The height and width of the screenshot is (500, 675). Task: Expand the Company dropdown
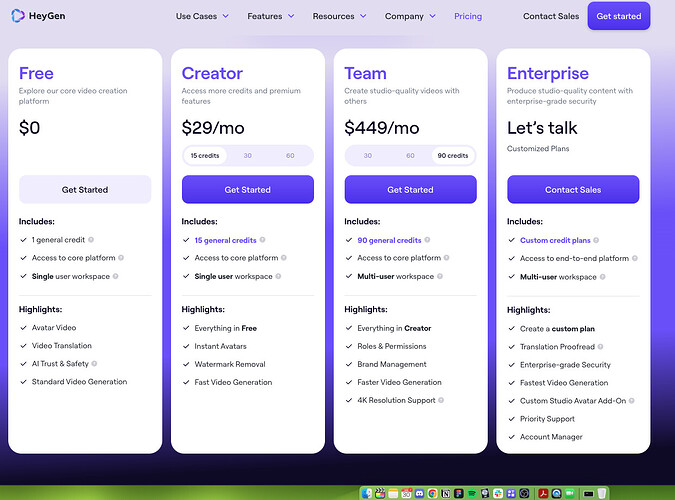(x=410, y=16)
